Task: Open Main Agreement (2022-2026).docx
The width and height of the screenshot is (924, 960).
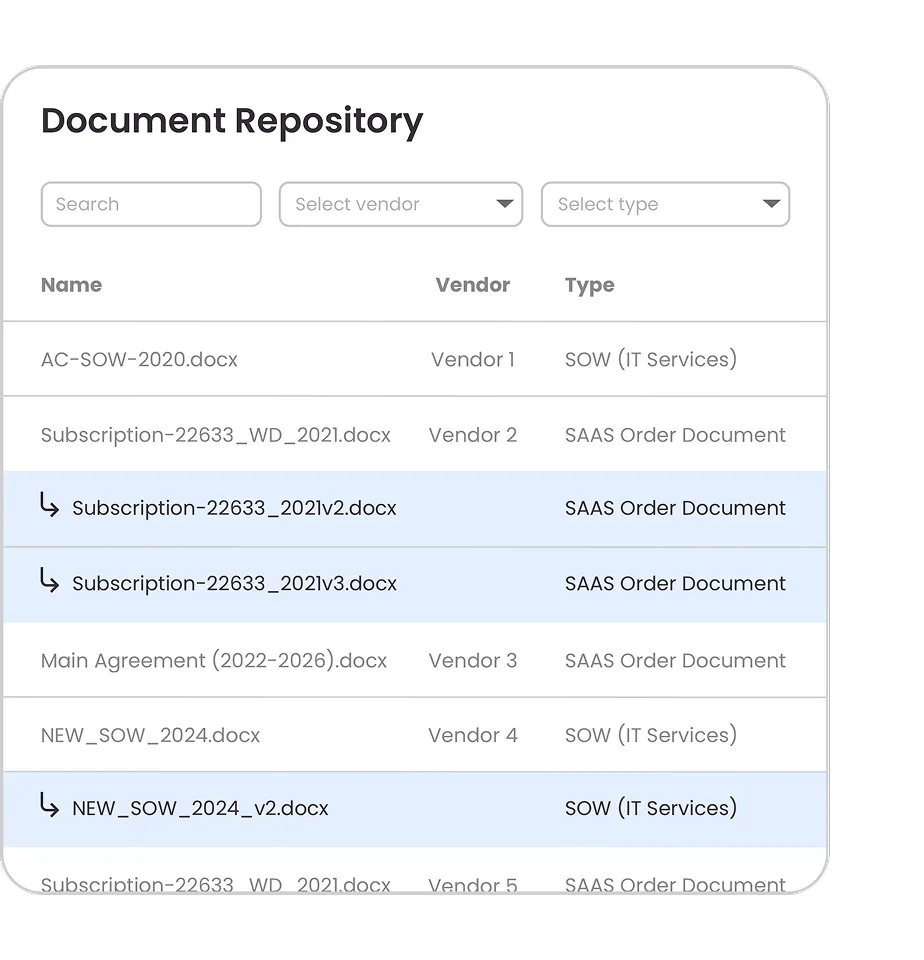Action: click(x=214, y=661)
